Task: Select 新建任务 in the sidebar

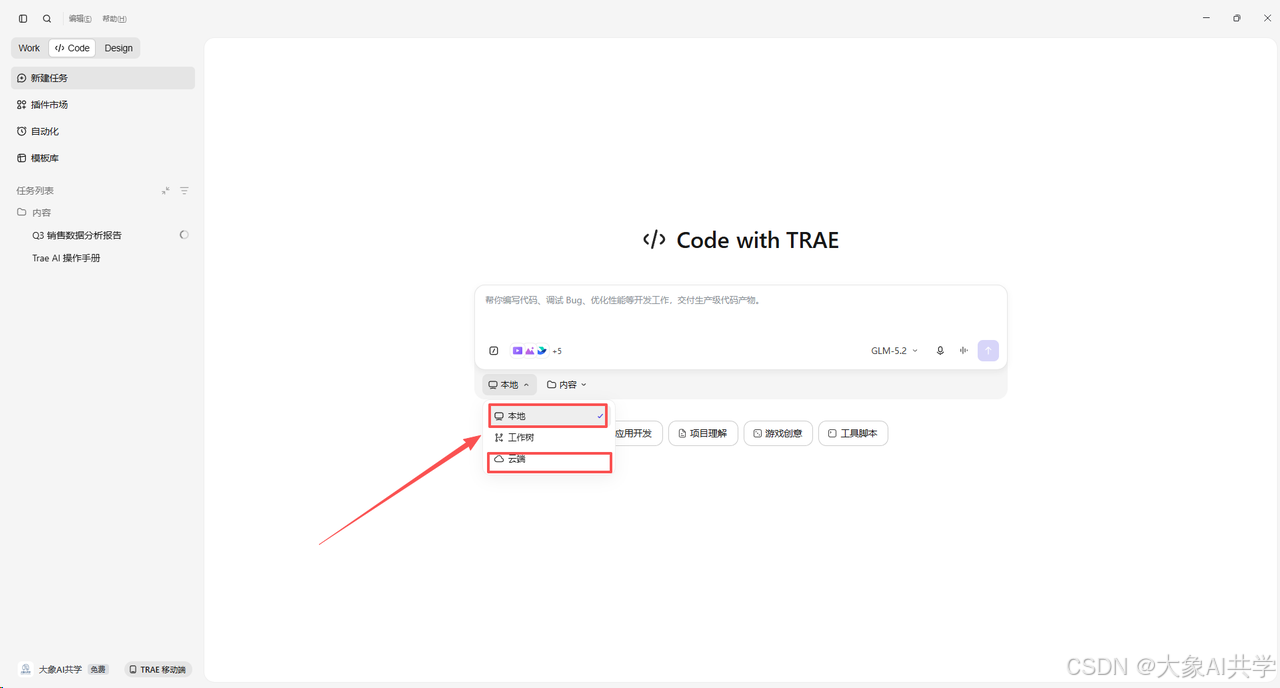Action: pyautogui.click(x=103, y=78)
